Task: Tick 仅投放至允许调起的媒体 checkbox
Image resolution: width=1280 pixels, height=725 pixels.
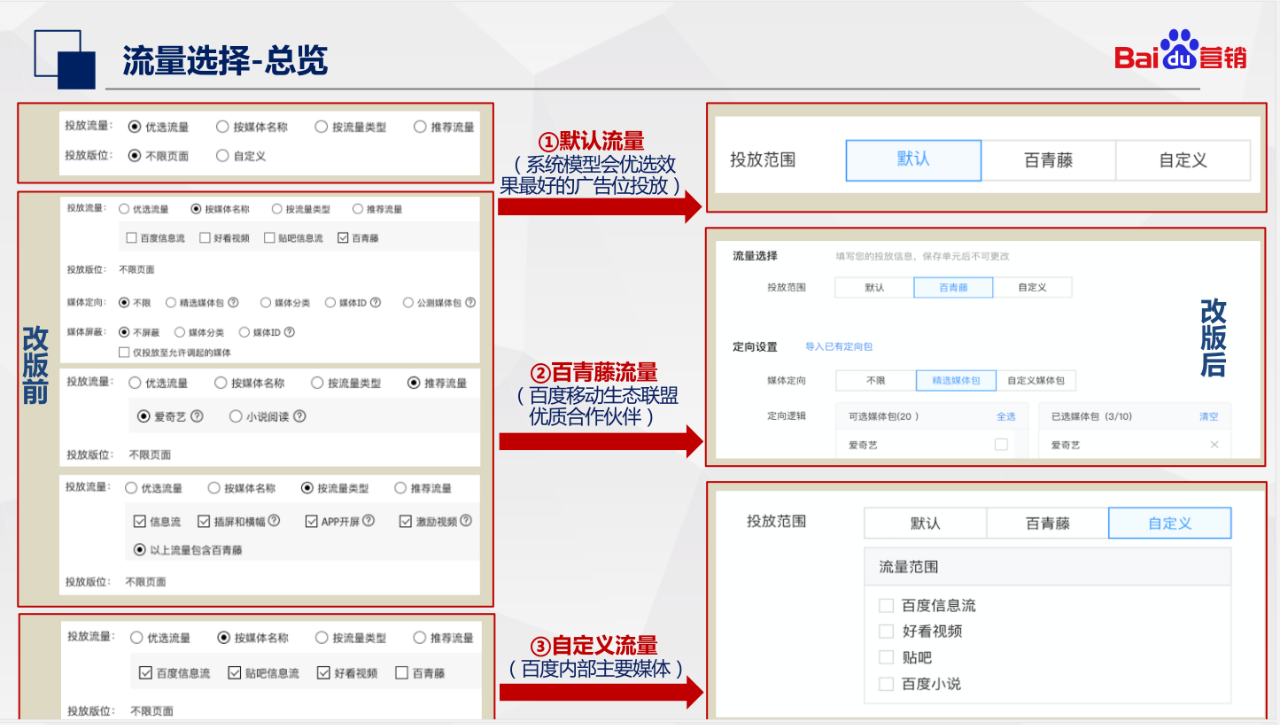Action: click(x=124, y=352)
